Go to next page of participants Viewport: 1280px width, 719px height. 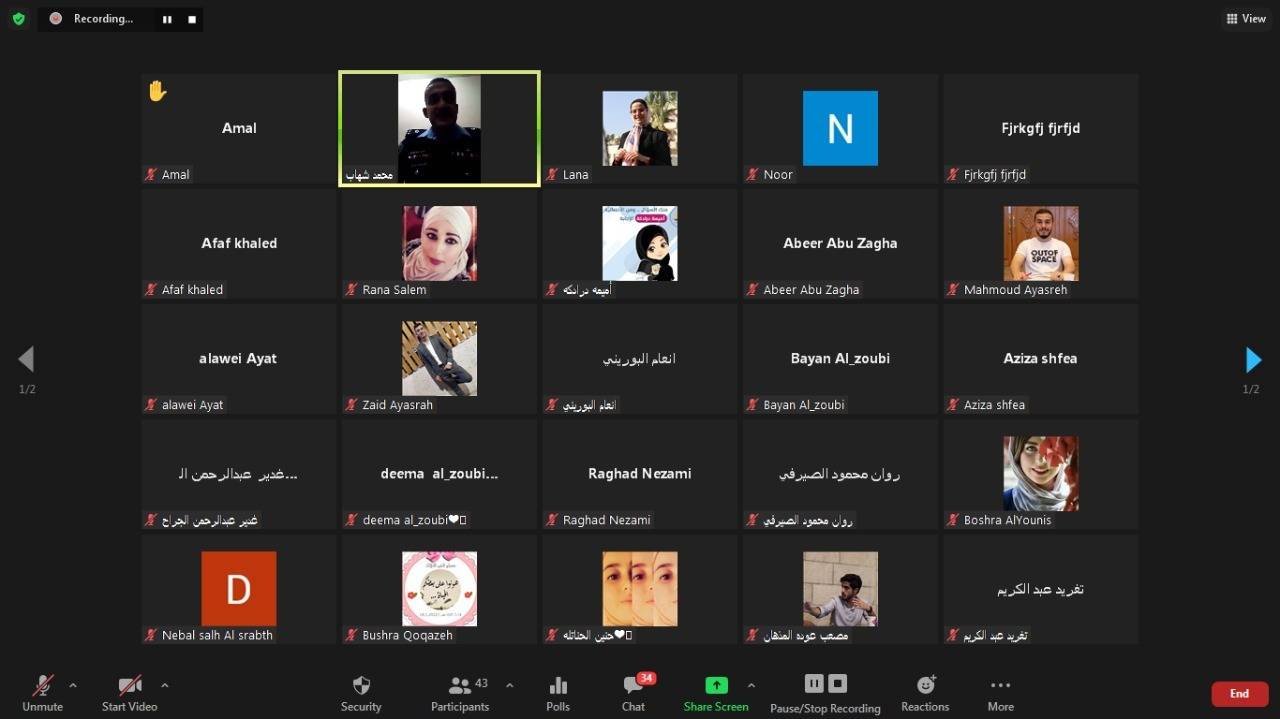click(1252, 360)
